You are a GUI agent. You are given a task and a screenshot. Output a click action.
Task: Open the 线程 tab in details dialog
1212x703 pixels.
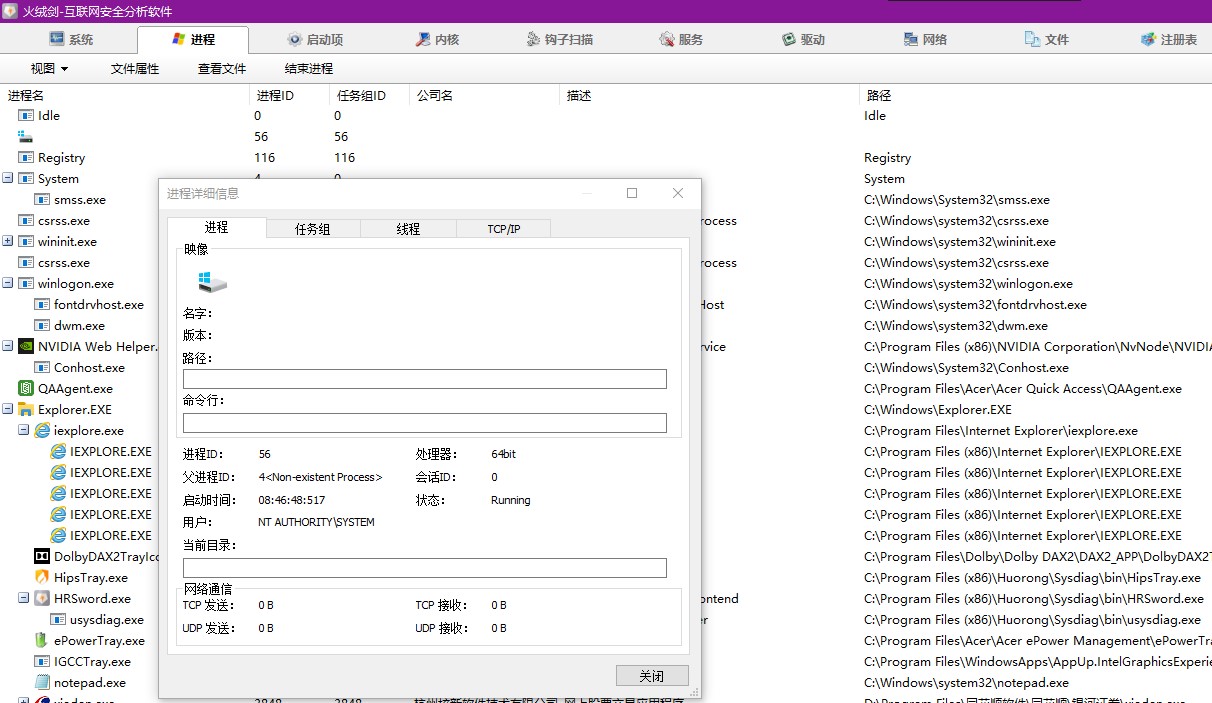click(408, 229)
